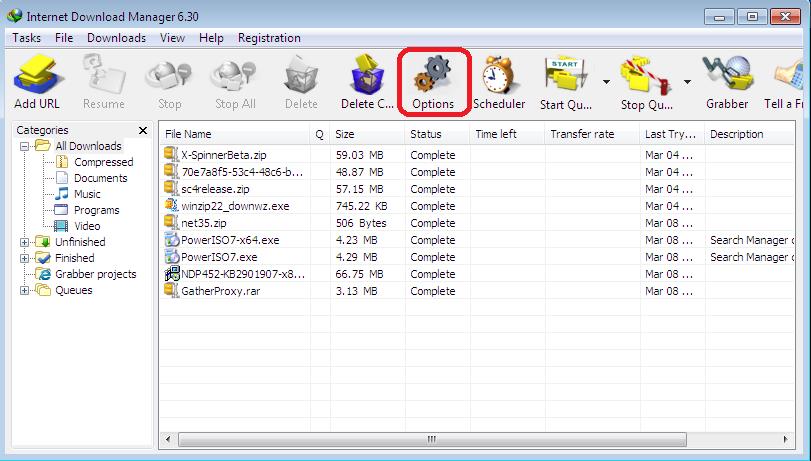Select the All Downloads tree label
The width and height of the screenshot is (811, 461).
88,146
